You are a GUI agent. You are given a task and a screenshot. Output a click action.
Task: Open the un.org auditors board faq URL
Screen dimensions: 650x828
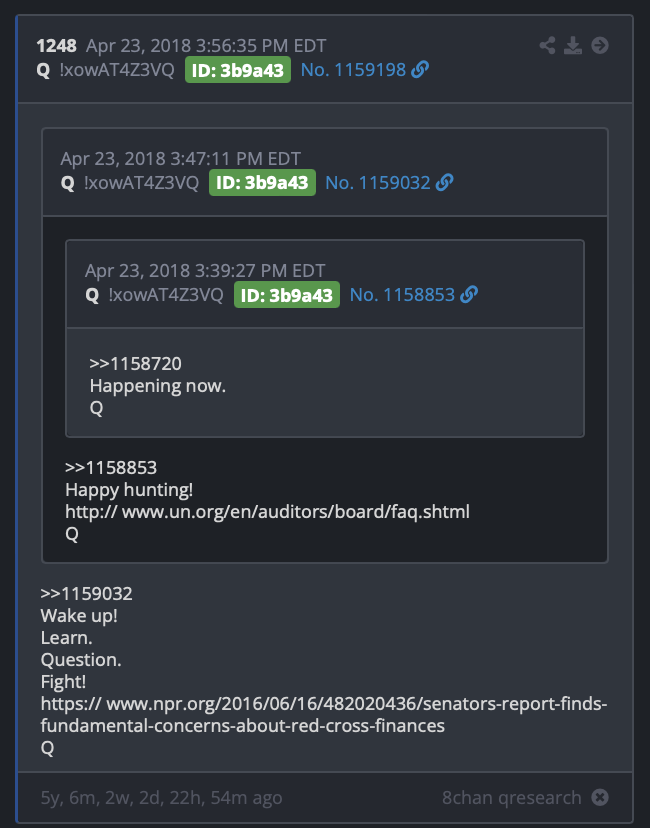[267, 512]
